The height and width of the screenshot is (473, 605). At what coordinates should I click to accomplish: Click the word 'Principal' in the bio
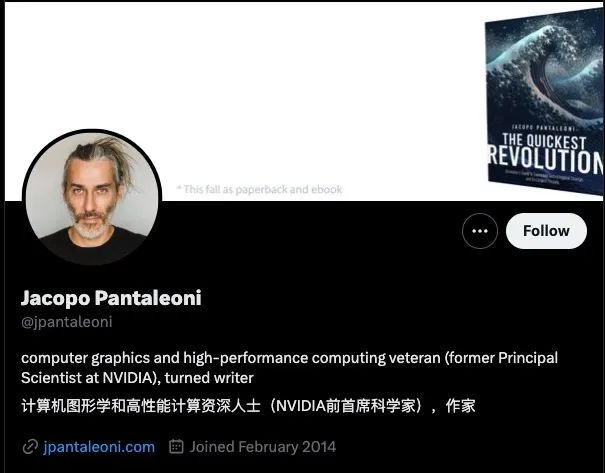tap(528, 358)
